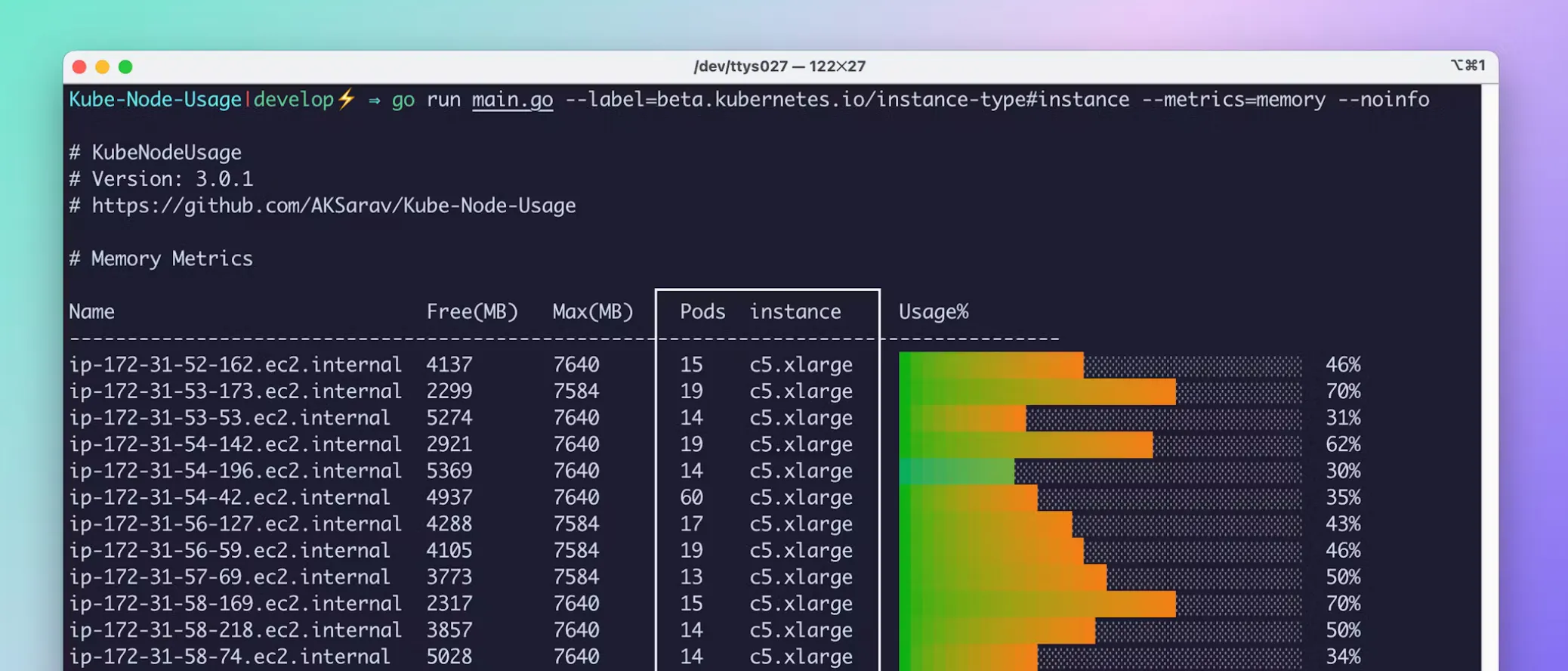Screen dimensions: 1568x671
Task: Click free memory value 5369
Action: pos(449,470)
